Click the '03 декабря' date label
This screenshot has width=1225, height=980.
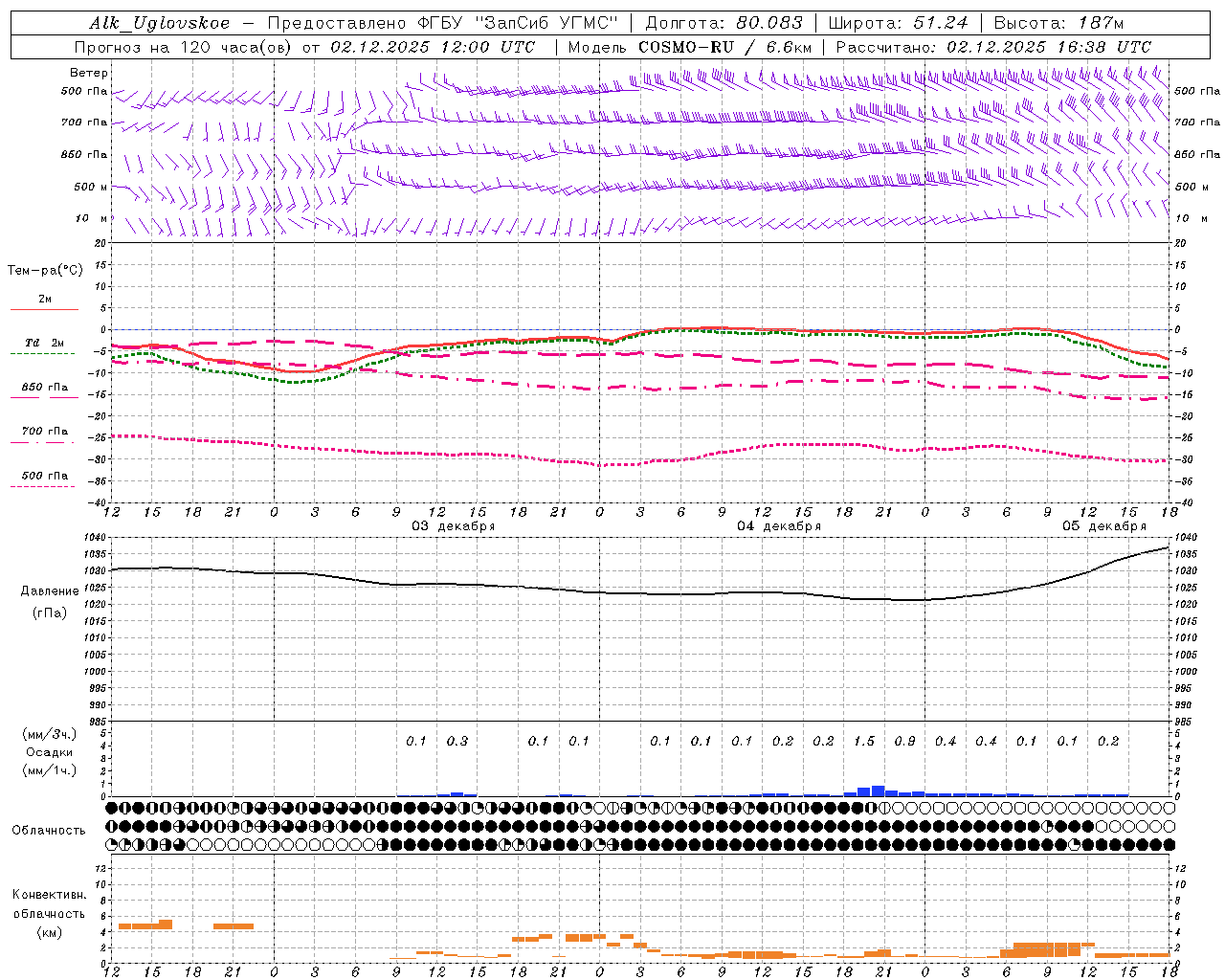454,526
